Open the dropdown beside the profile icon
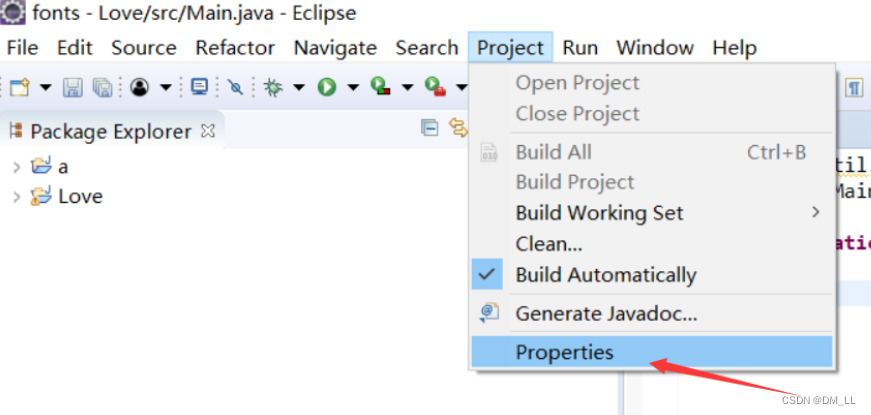This screenshot has height=415, width=871. click(x=166, y=87)
